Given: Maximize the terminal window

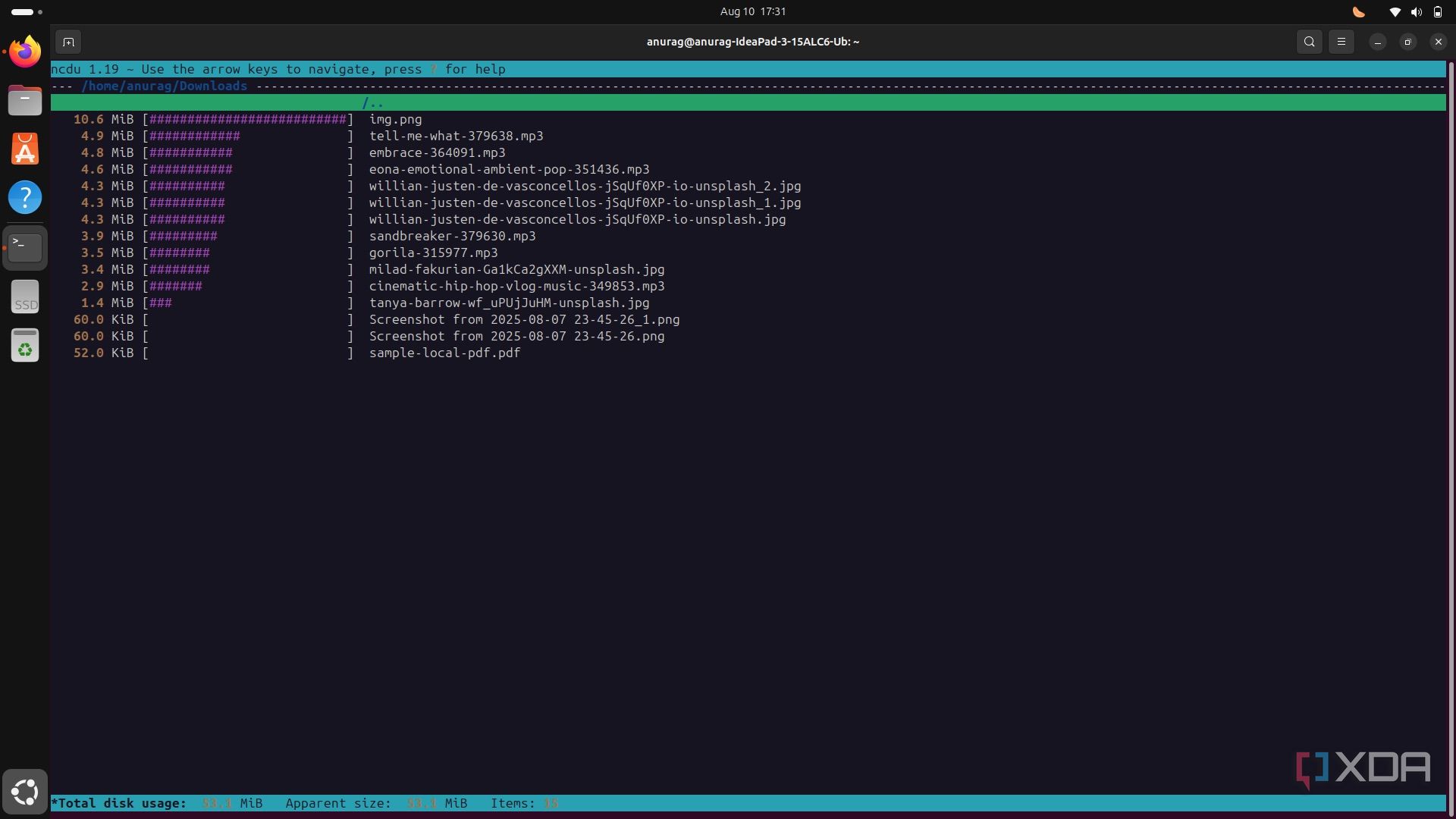Looking at the screenshot, I should tap(1407, 42).
